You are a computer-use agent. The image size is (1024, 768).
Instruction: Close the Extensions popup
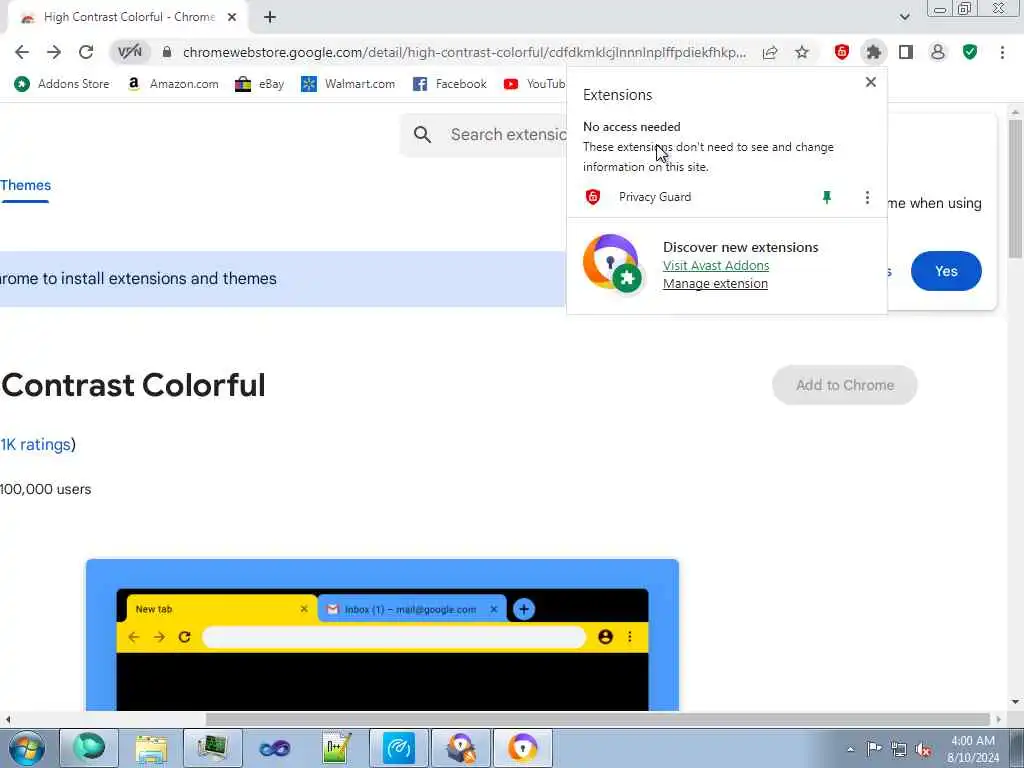click(x=871, y=82)
